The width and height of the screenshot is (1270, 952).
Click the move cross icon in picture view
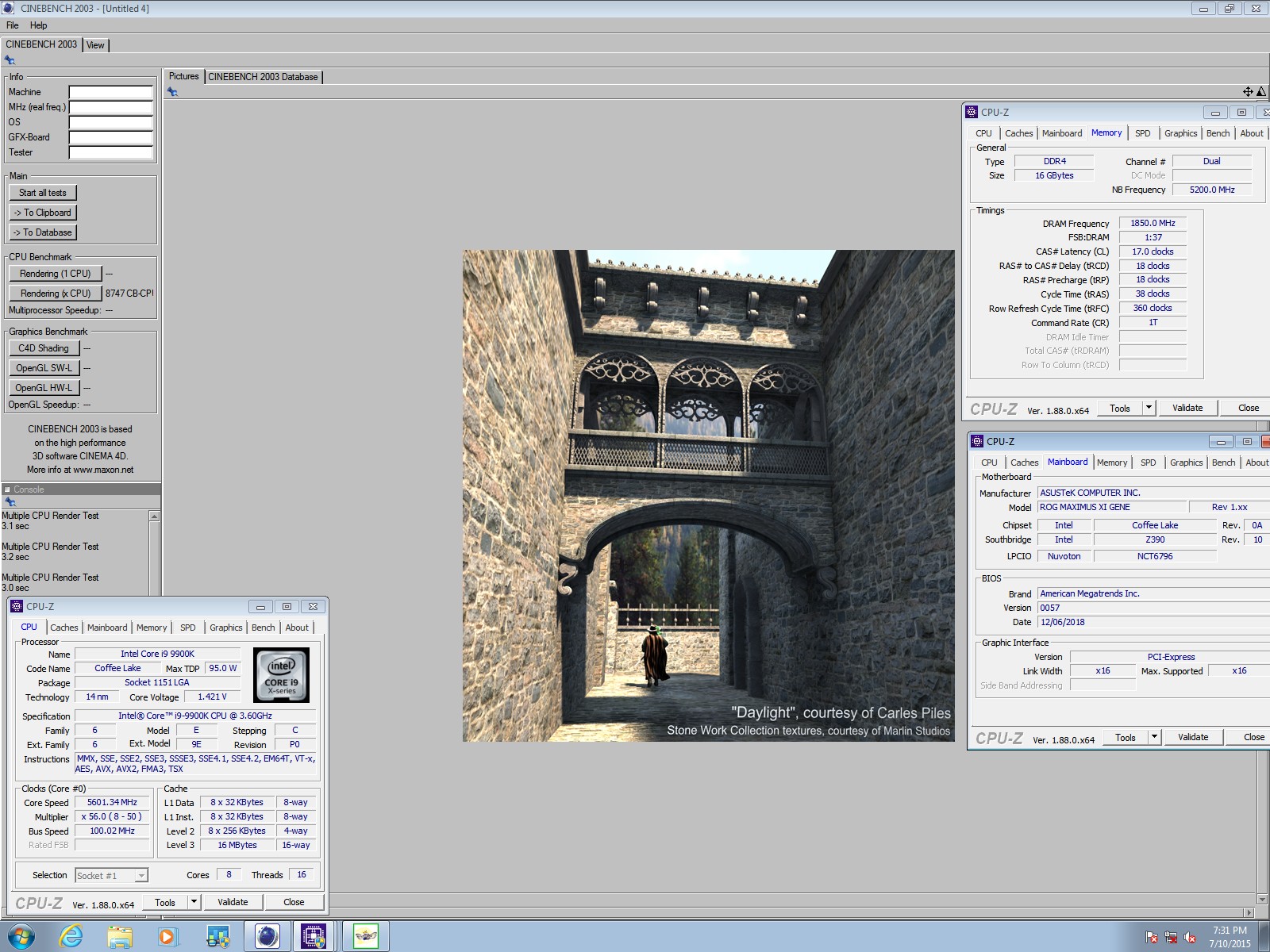pyautogui.click(x=1248, y=92)
